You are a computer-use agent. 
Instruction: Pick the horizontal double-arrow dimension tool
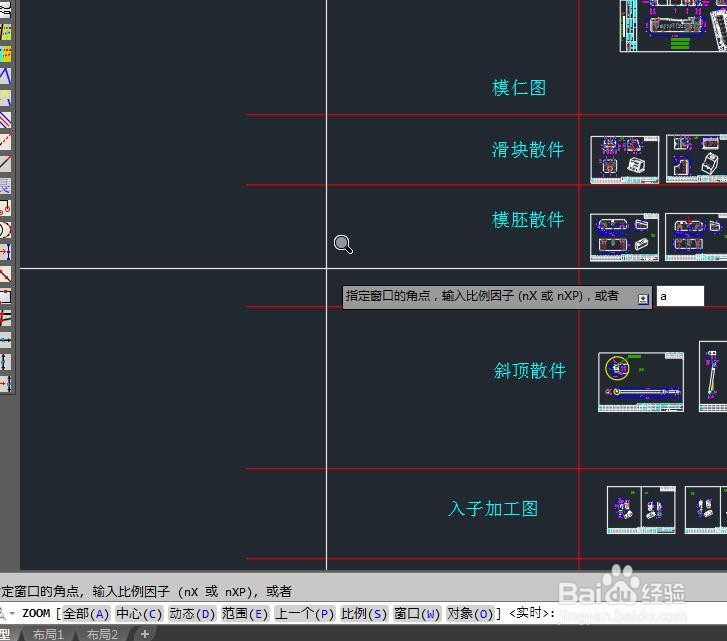tap(5, 340)
